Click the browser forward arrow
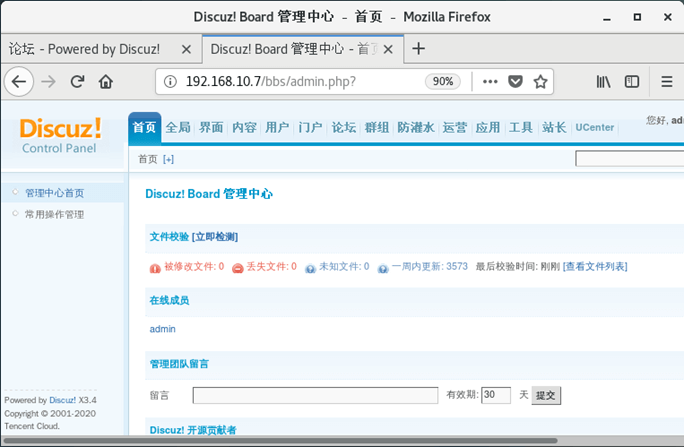 [48, 82]
